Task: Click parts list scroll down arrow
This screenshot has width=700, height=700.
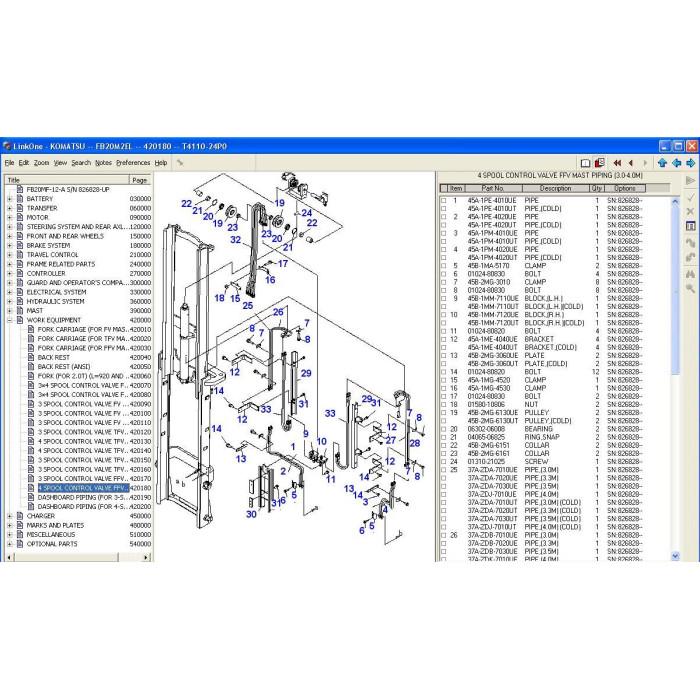Action: pyautogui.click(x=675, y=556)
